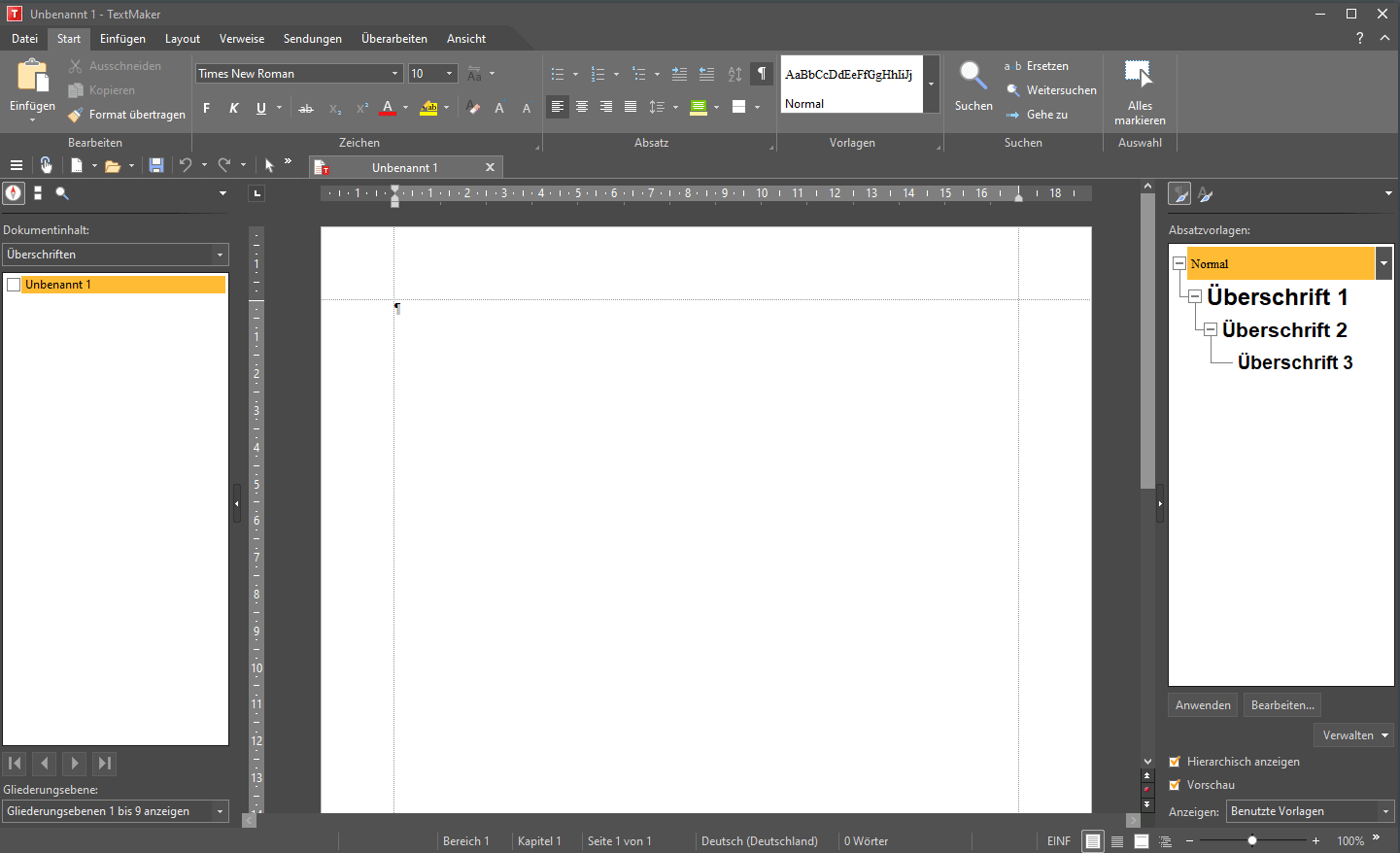Click the superscript icon
The image size is (1400, 853).
[x=362, y=108]
